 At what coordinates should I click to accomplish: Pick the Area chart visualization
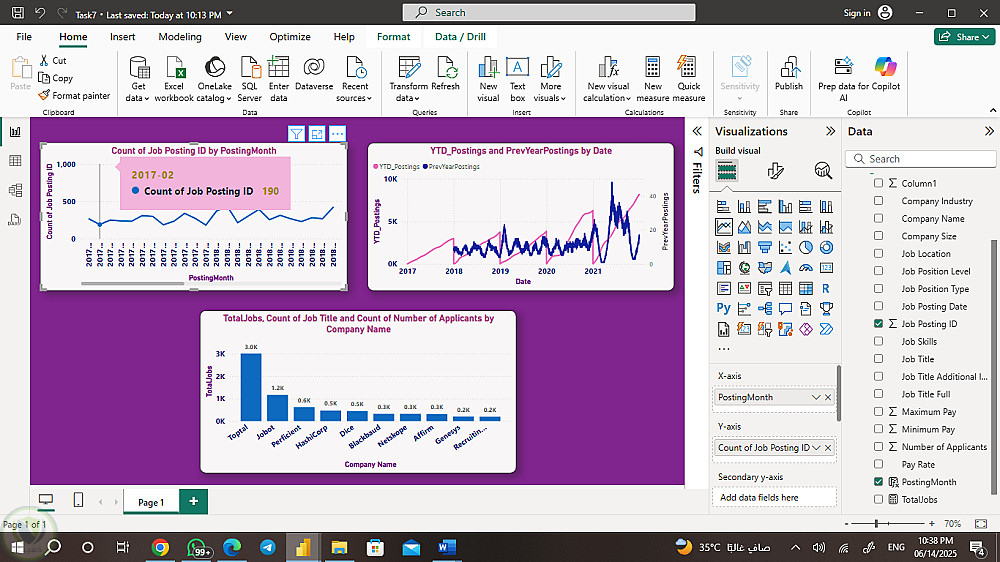coord(744,227)
